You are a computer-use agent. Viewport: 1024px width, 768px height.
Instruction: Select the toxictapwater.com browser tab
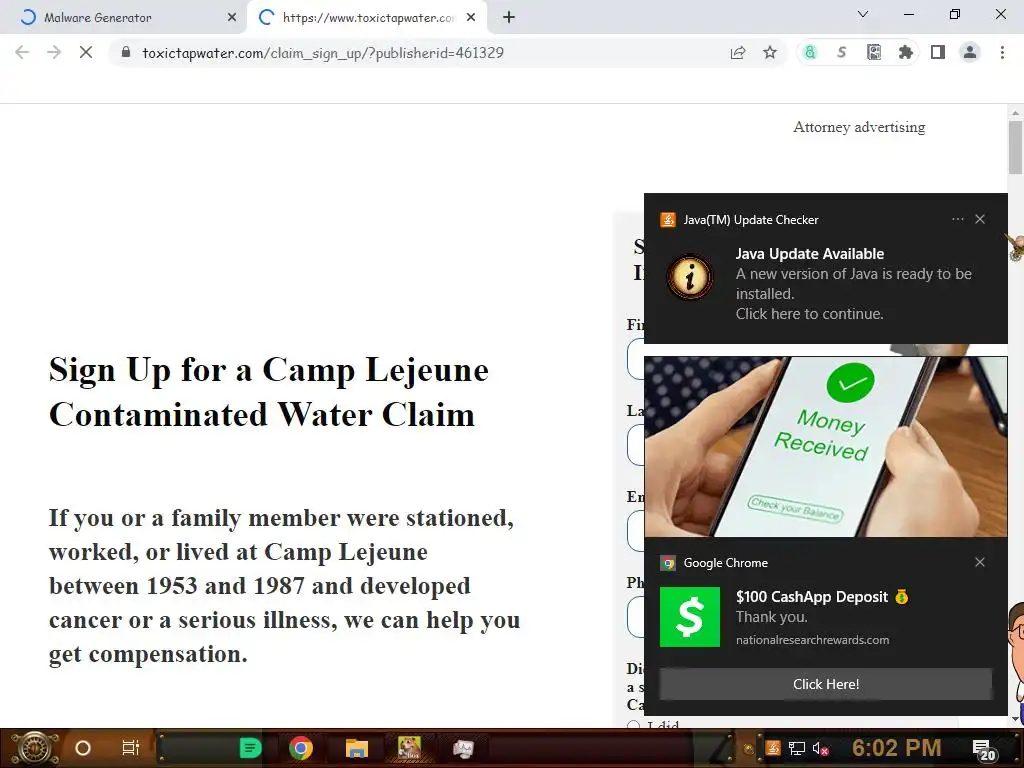tap(367, 18)
